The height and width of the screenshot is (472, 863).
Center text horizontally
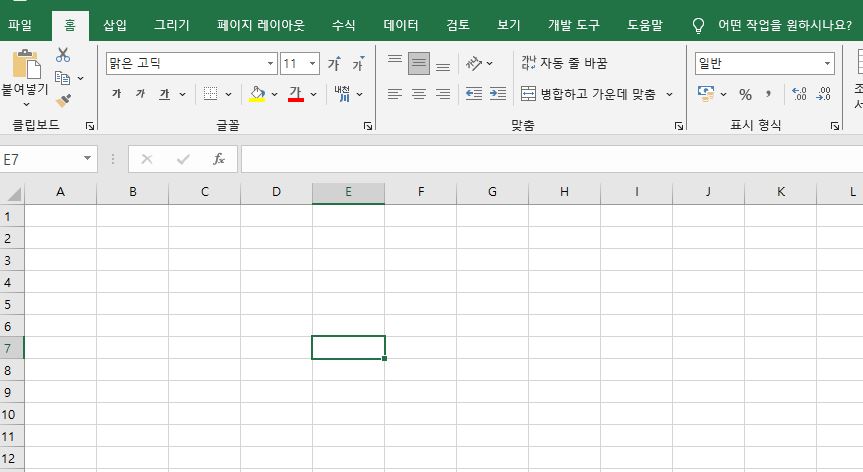point(419,94)
